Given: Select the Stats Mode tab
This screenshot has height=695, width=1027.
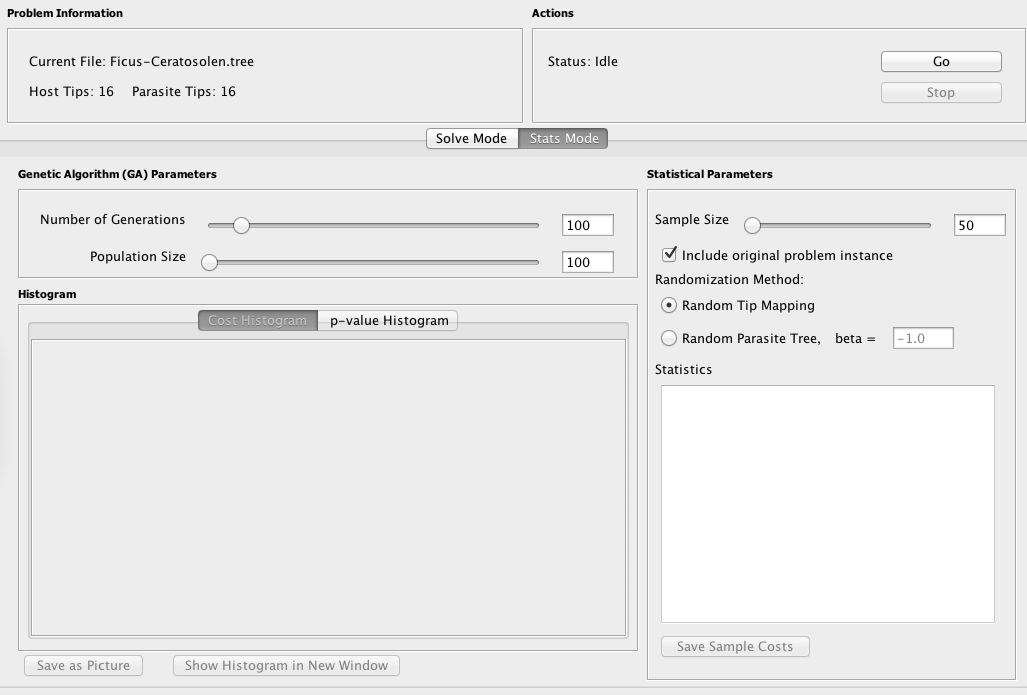Looking at the screenshot, I should point(563,139).
